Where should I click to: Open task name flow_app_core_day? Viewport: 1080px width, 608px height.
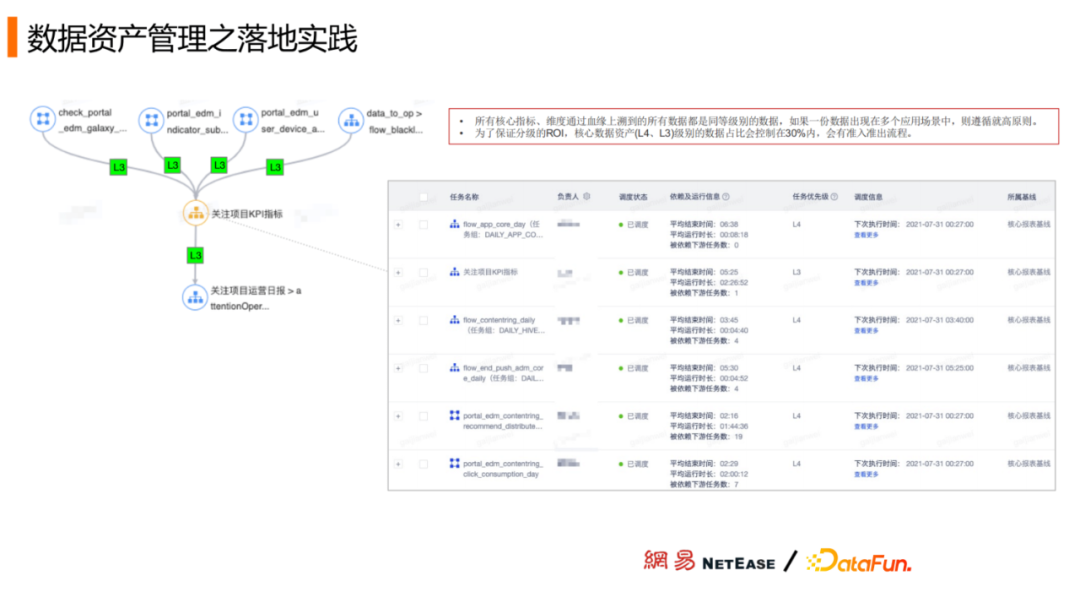503,229
